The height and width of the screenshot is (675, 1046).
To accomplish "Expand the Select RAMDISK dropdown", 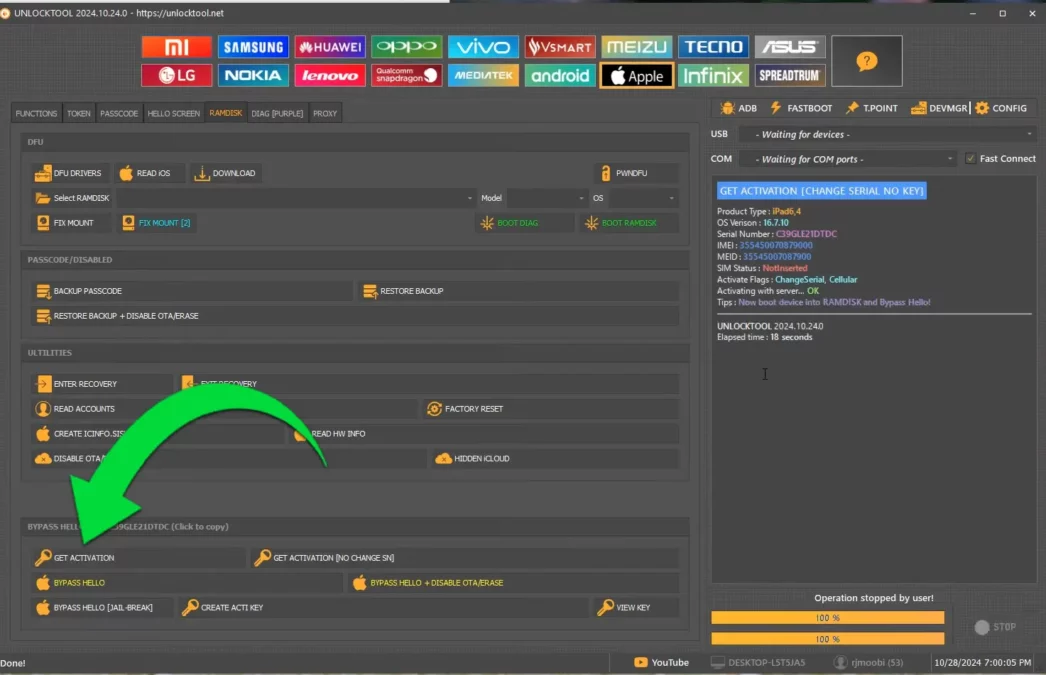I will point(296,198).
